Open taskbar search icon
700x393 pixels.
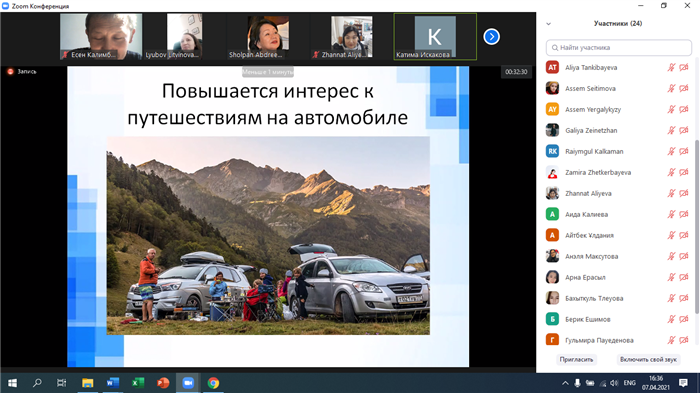tap(37, 383)
